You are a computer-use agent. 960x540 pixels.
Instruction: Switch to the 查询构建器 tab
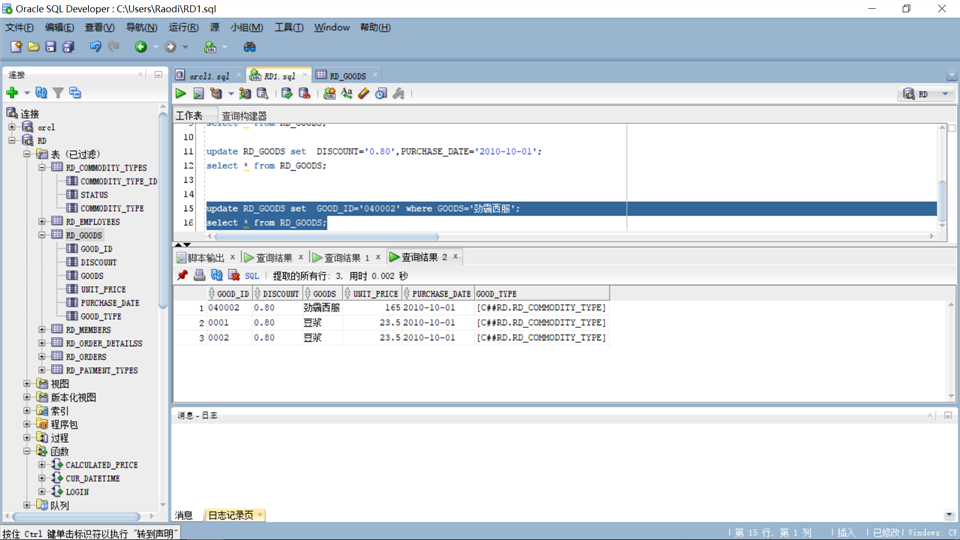click(244, 116)
